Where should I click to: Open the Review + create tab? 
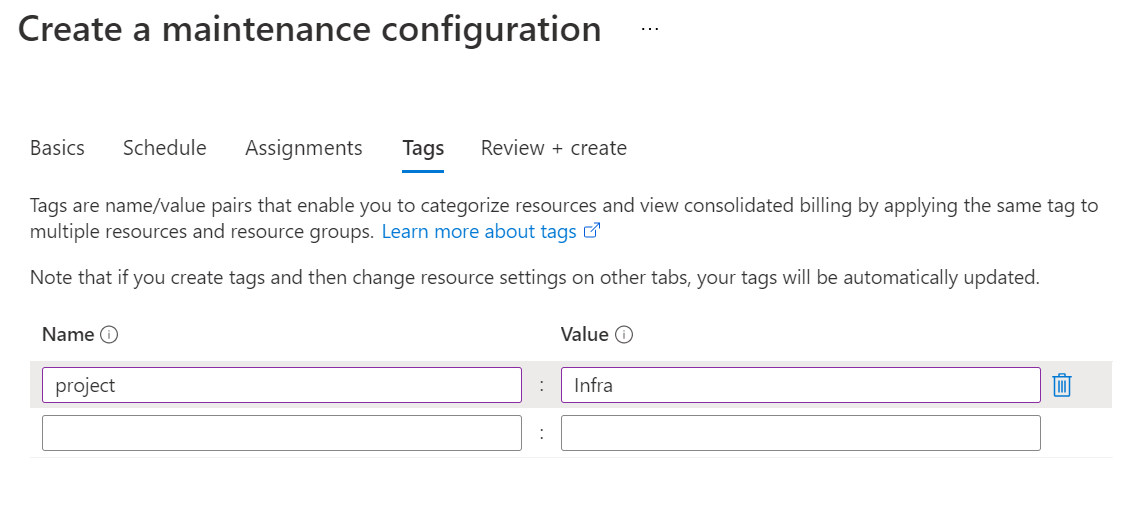point(553,148)
